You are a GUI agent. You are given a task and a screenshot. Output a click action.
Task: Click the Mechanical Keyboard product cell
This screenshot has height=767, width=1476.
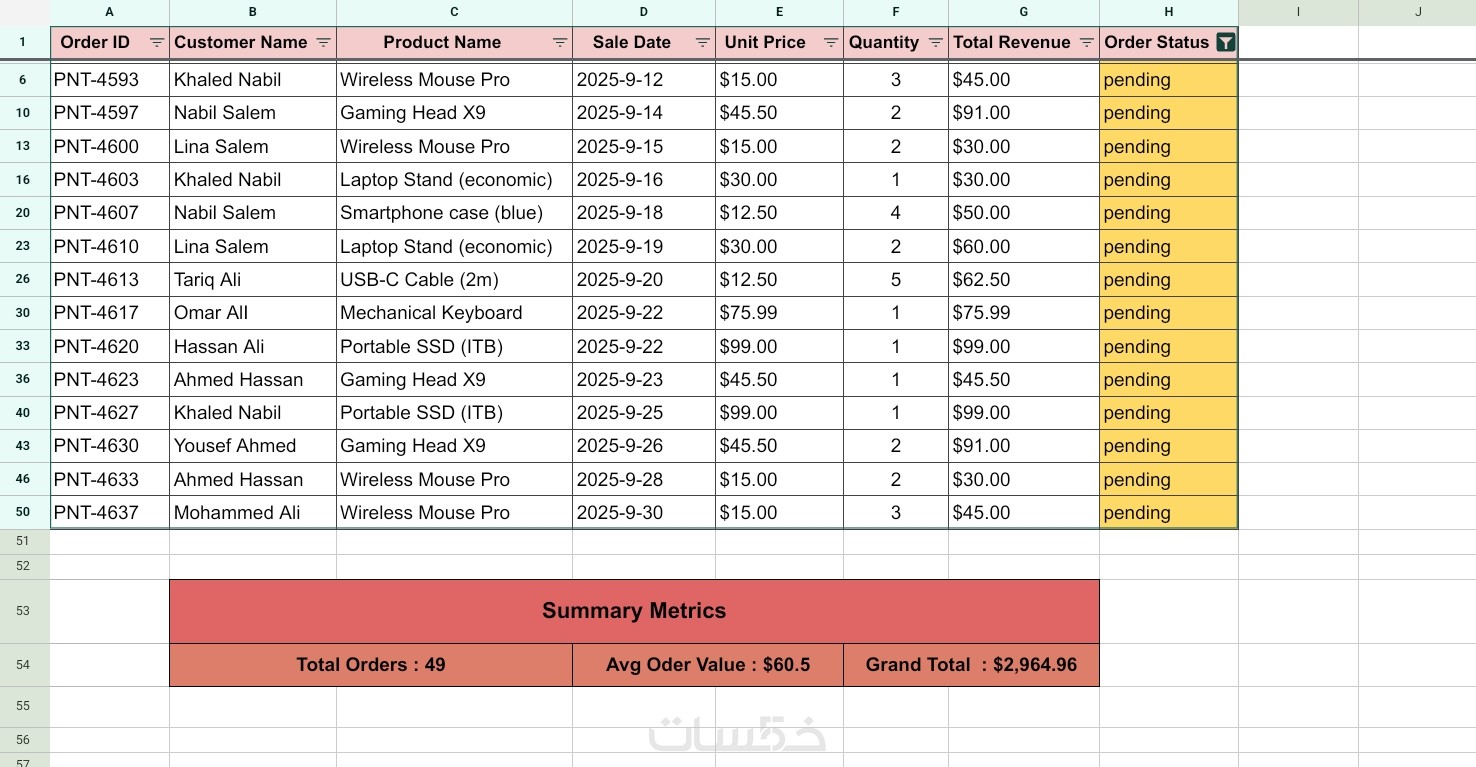(431, 313)
